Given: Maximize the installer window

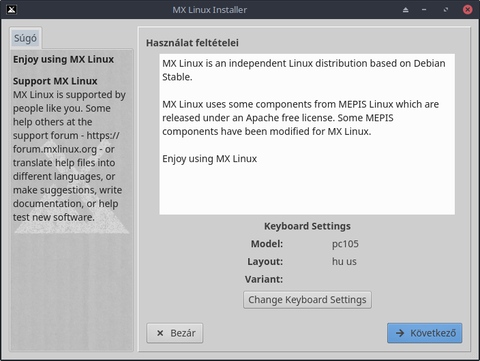Looking at the screenshot, I should pos(446,10).
